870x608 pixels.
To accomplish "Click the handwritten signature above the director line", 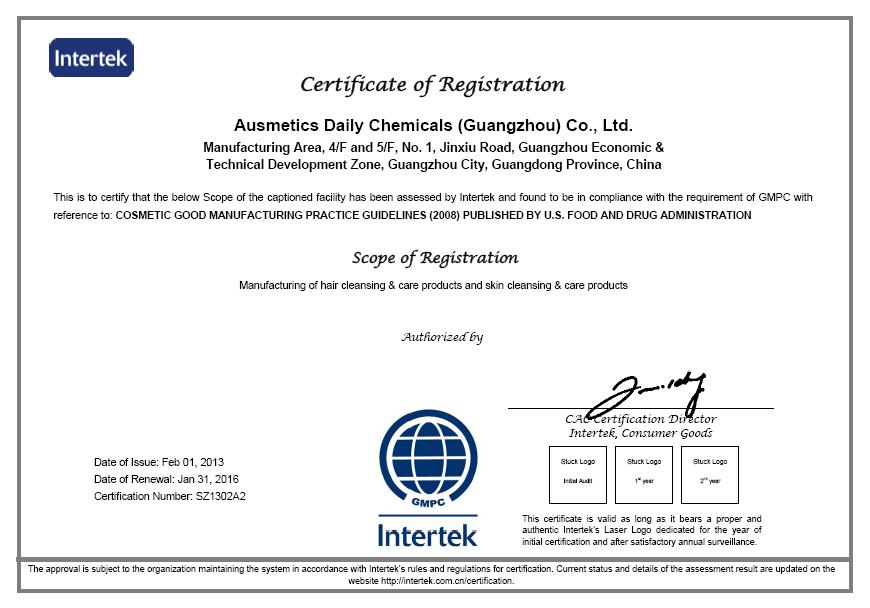I will 645,394.
